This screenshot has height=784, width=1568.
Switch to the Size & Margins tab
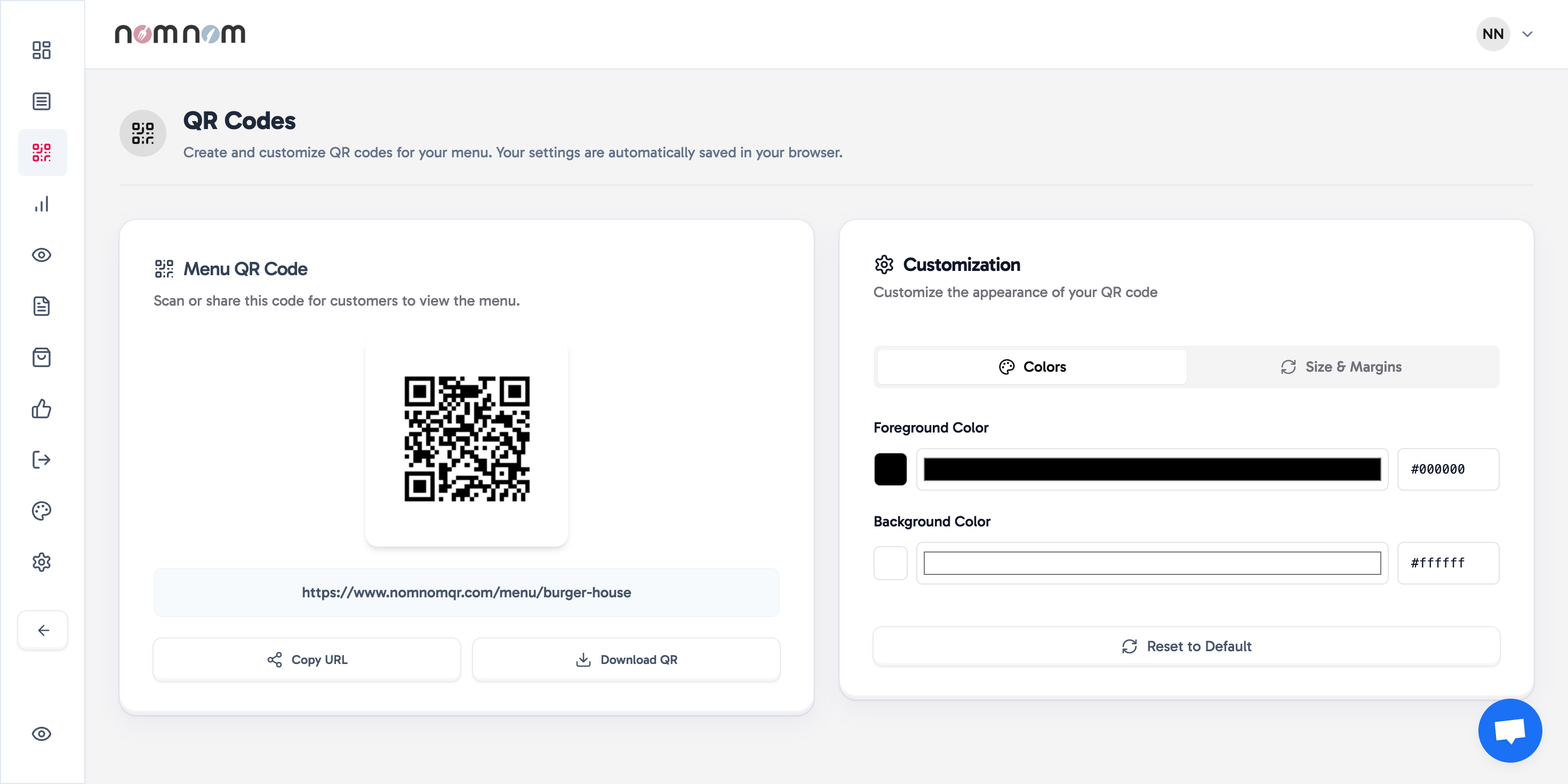pyautogui.click(x=1342, y=366)
